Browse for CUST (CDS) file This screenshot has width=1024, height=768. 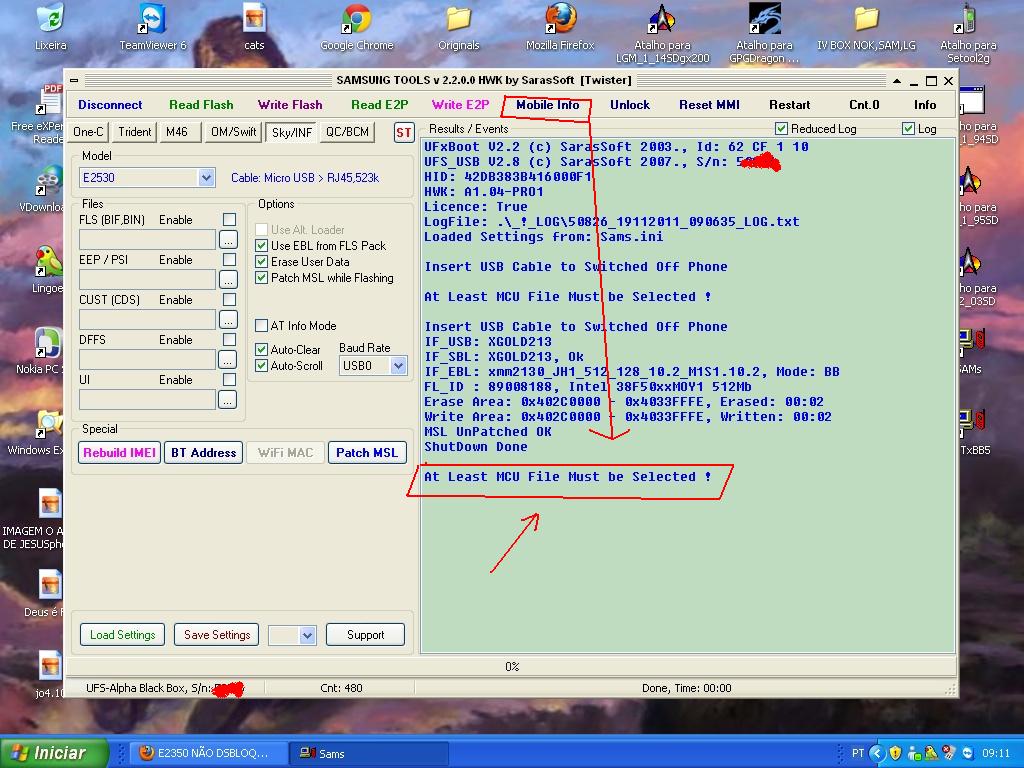coord(227,319)
